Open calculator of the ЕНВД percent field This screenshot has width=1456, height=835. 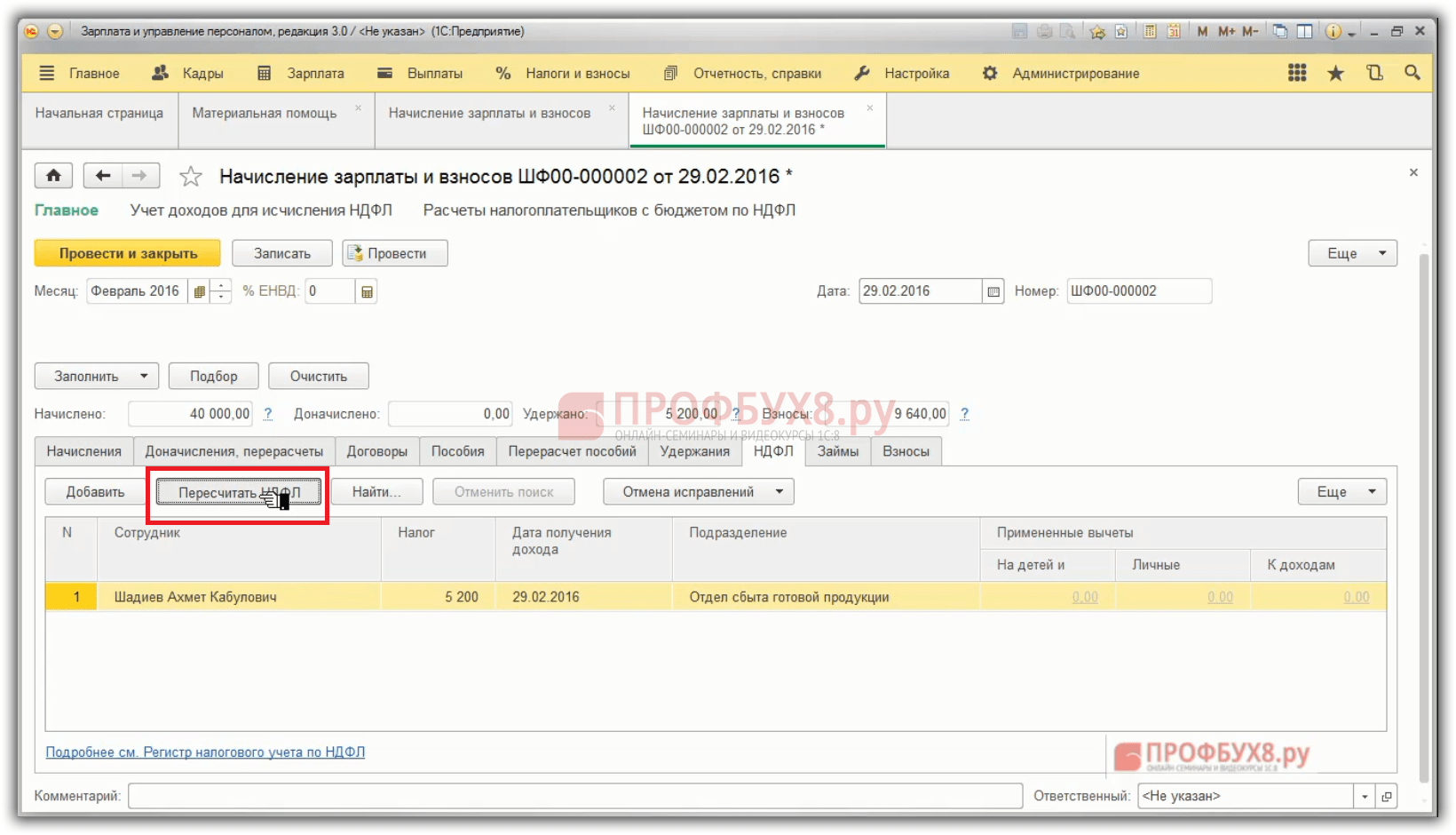pos(367,291)
